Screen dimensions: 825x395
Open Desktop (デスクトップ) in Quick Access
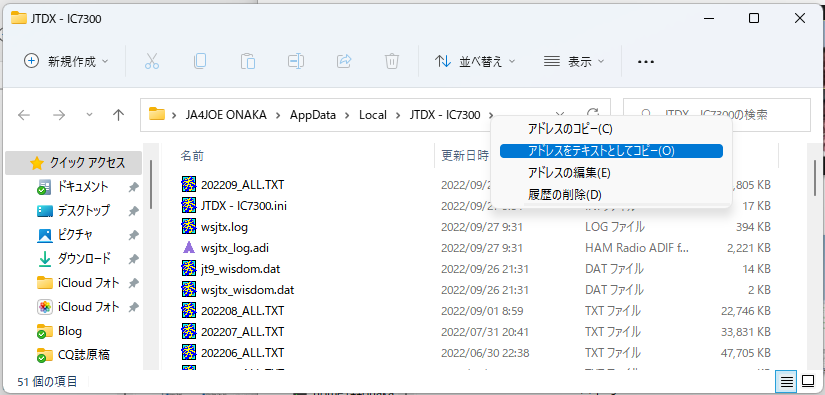click(x=83, y=211)
